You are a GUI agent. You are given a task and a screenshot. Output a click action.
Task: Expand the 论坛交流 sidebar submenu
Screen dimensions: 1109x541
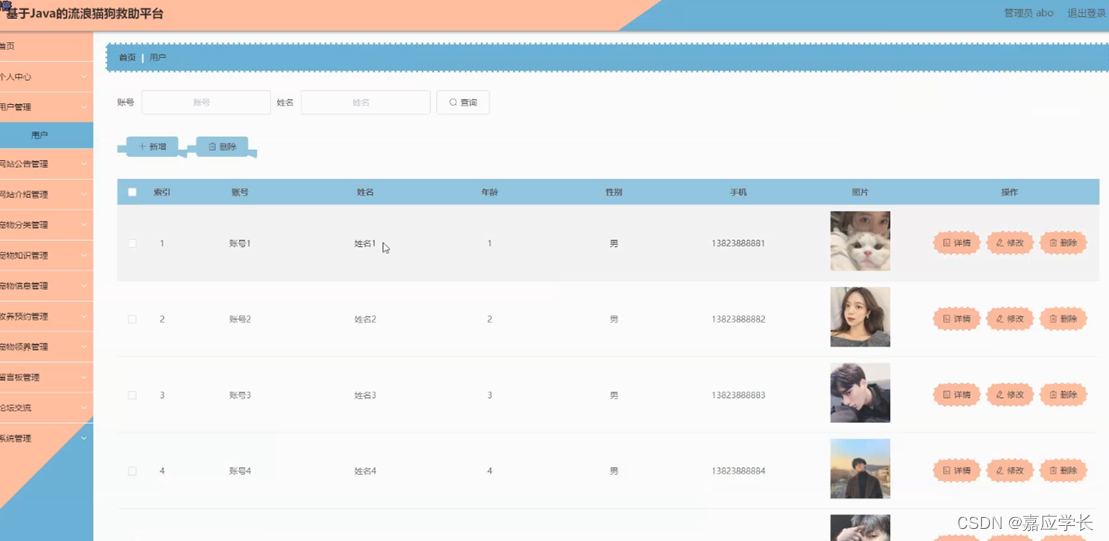point(46,407)
